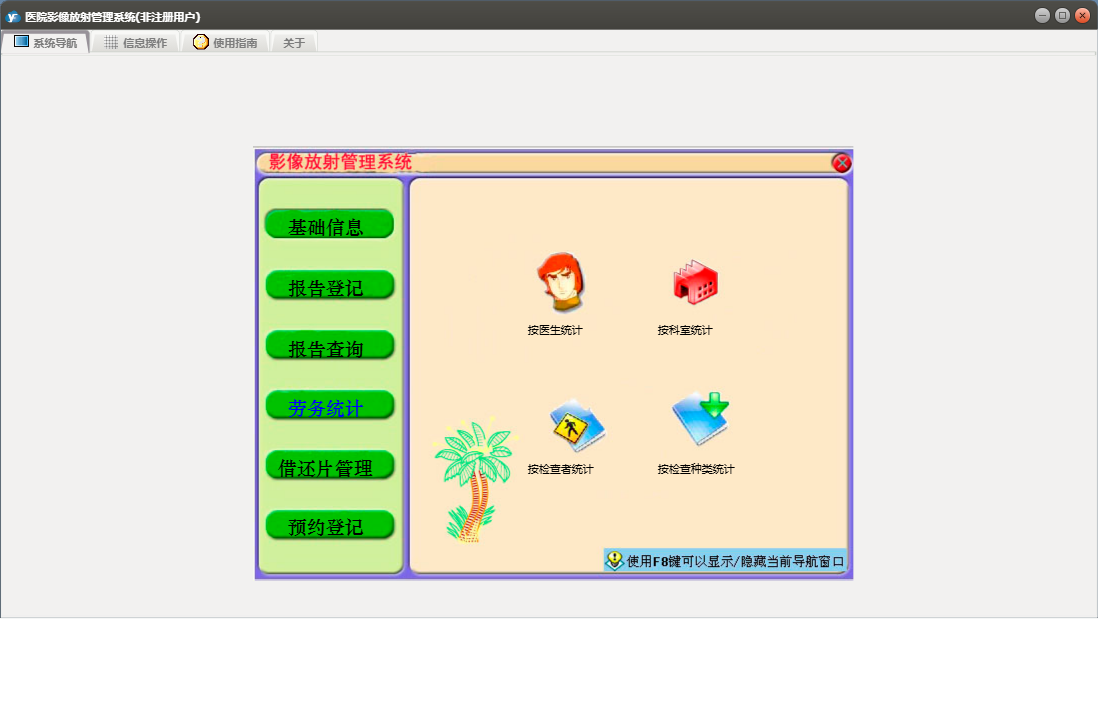This screenshot has height=713, width=1098.
Task: Select the 基础信息 sidebar button
Action: tap(329, 225)
